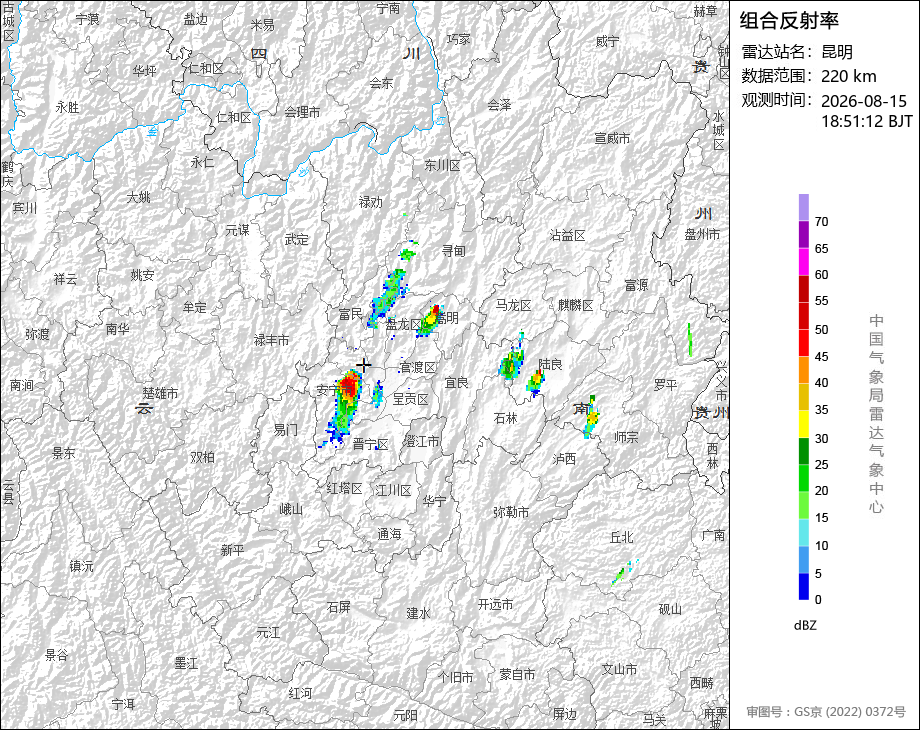
Task: Click the radar echo near 陆良
Action: coord(536,383)
